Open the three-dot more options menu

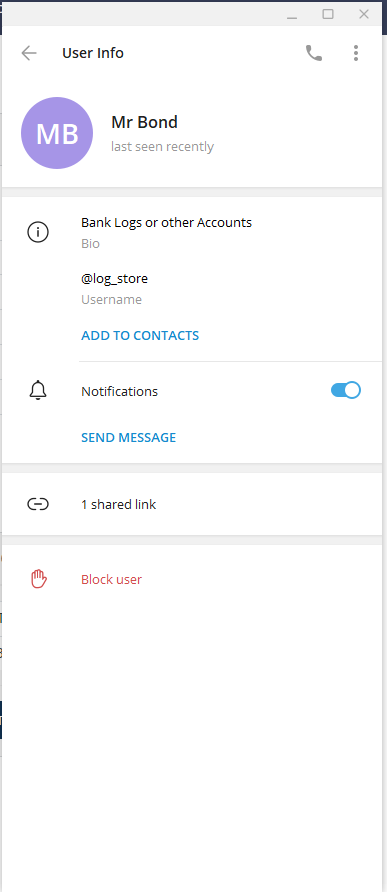coord(356,53)
